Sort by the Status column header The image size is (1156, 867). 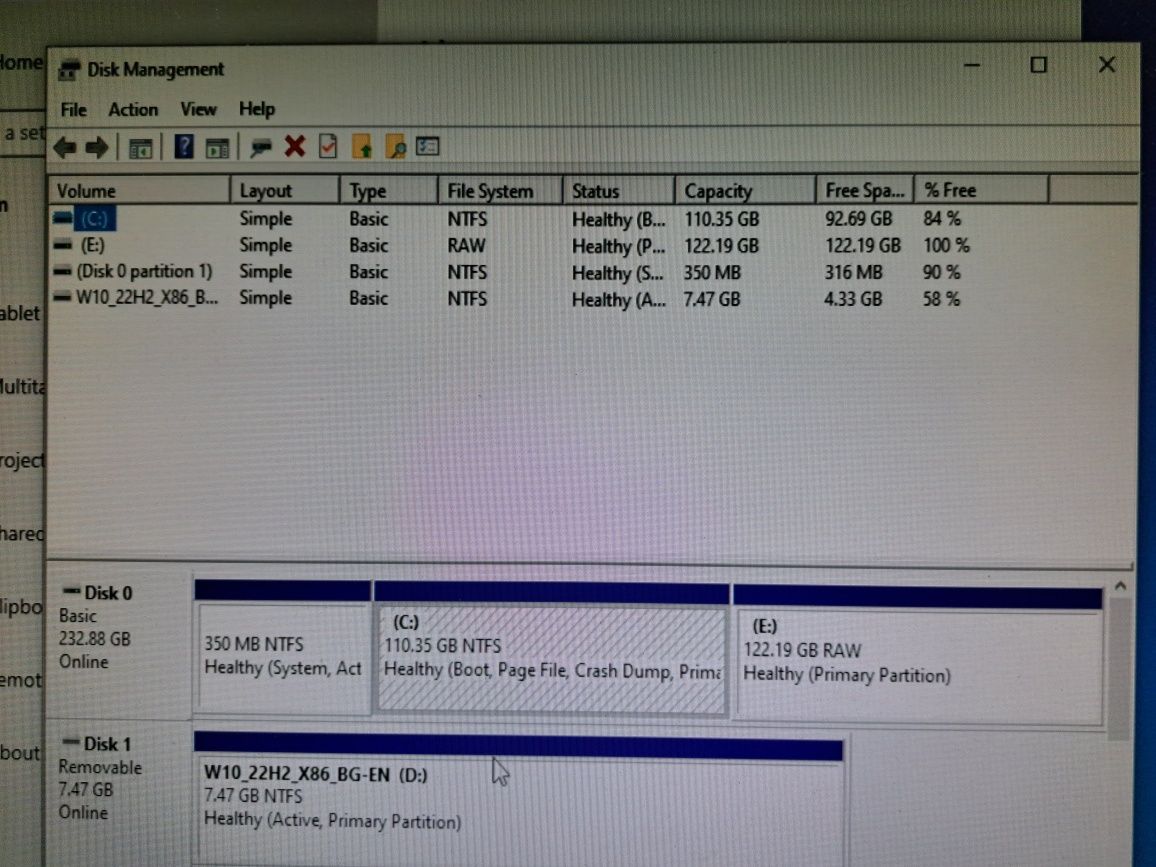pos(619,191)
